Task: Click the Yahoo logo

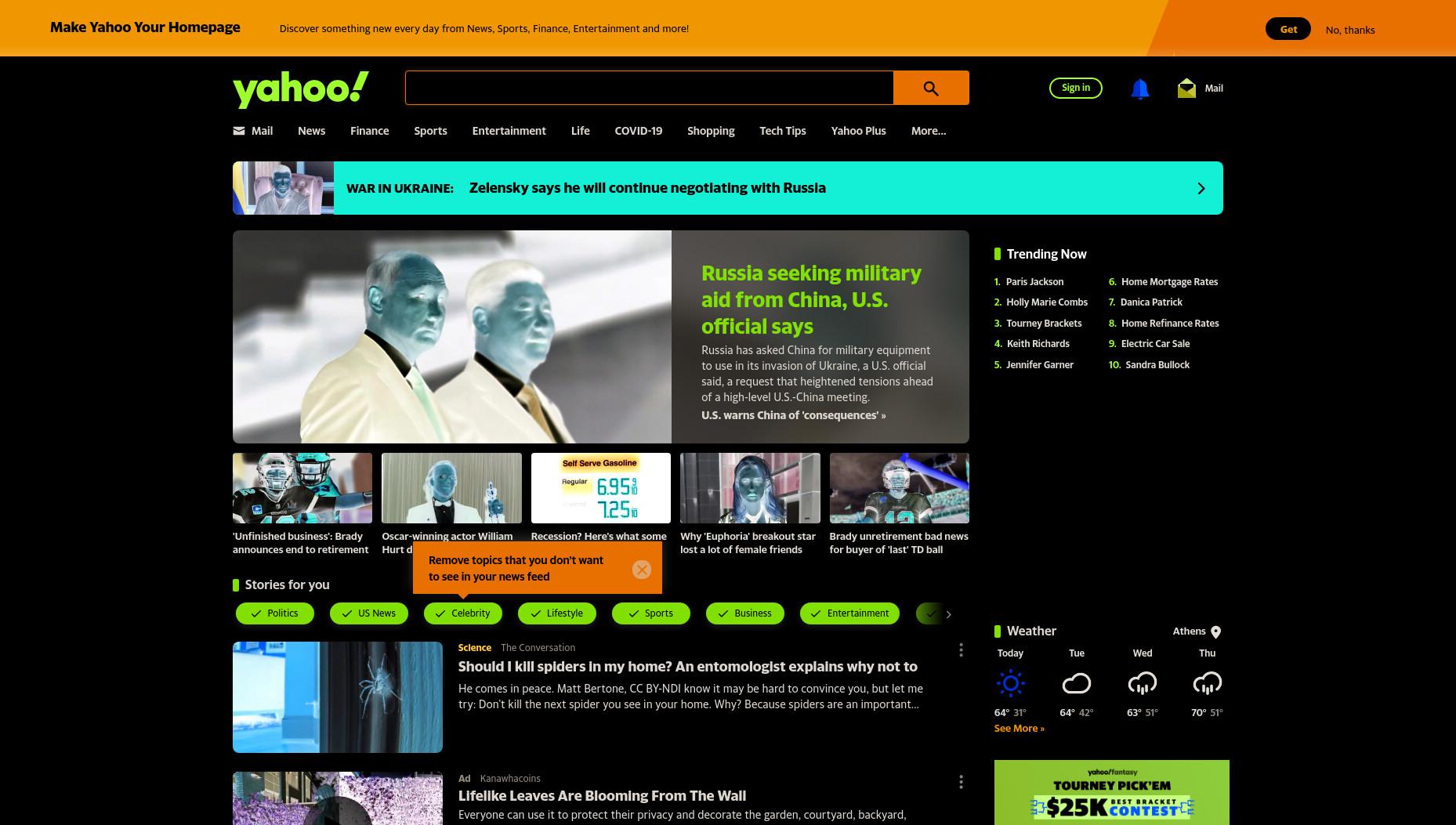Action: tap(301, 89)
